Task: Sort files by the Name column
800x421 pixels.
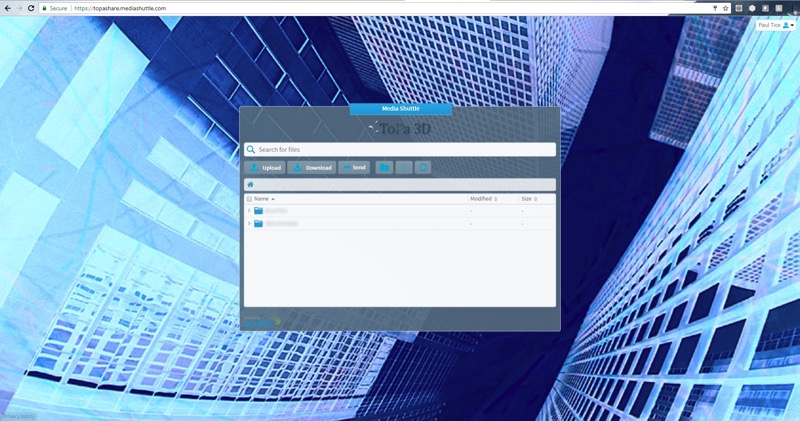Action: tap(264, 199)
